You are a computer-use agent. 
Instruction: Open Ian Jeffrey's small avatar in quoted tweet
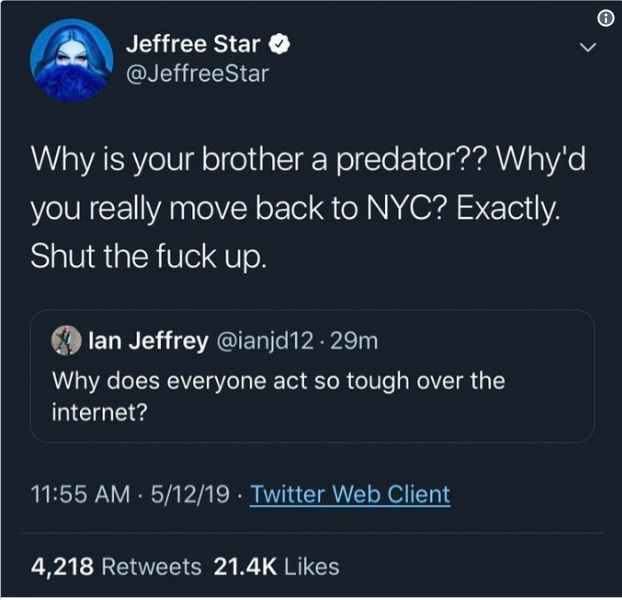click(67, 341)
